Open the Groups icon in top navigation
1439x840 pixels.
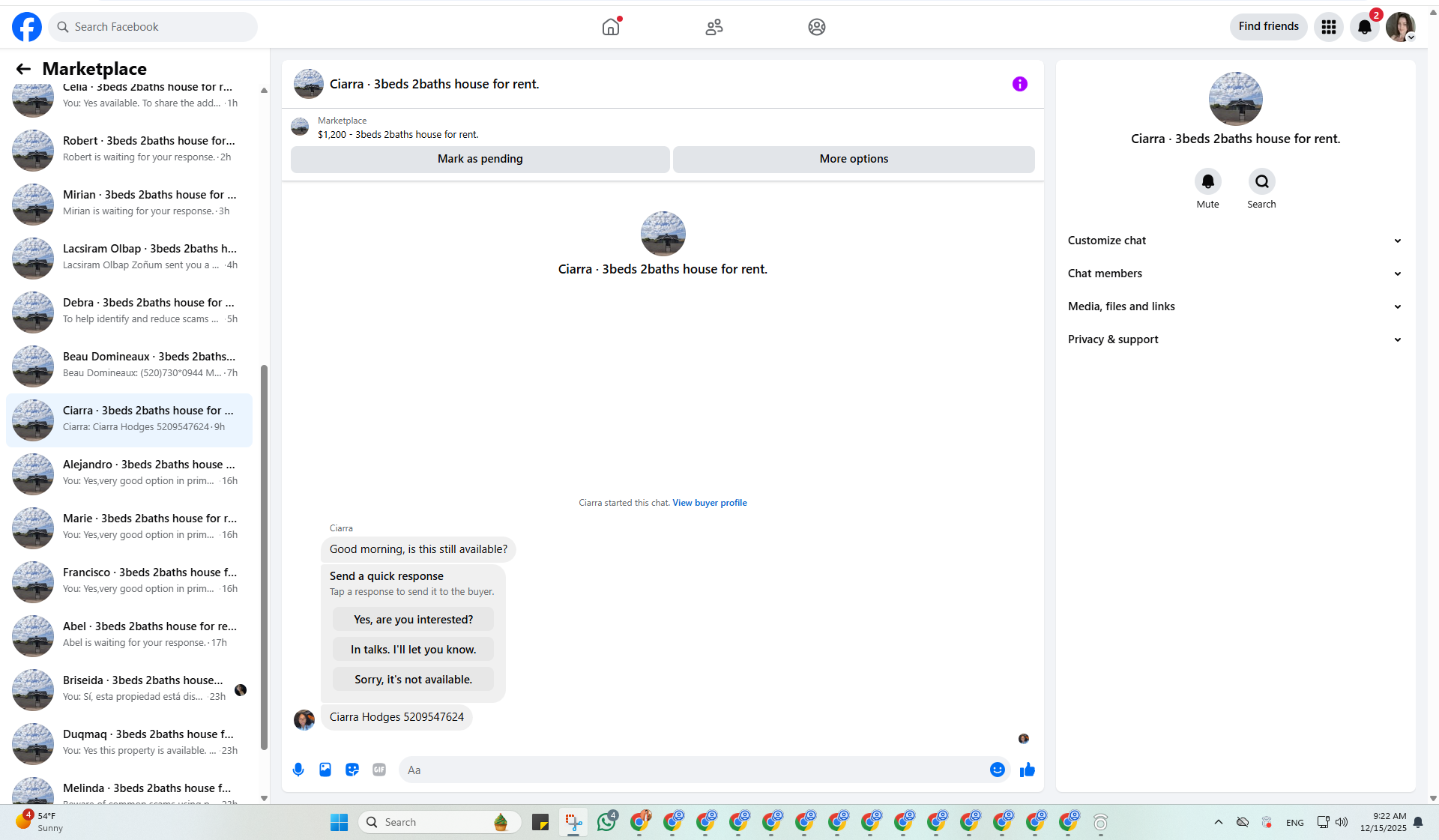click(817, 27)
